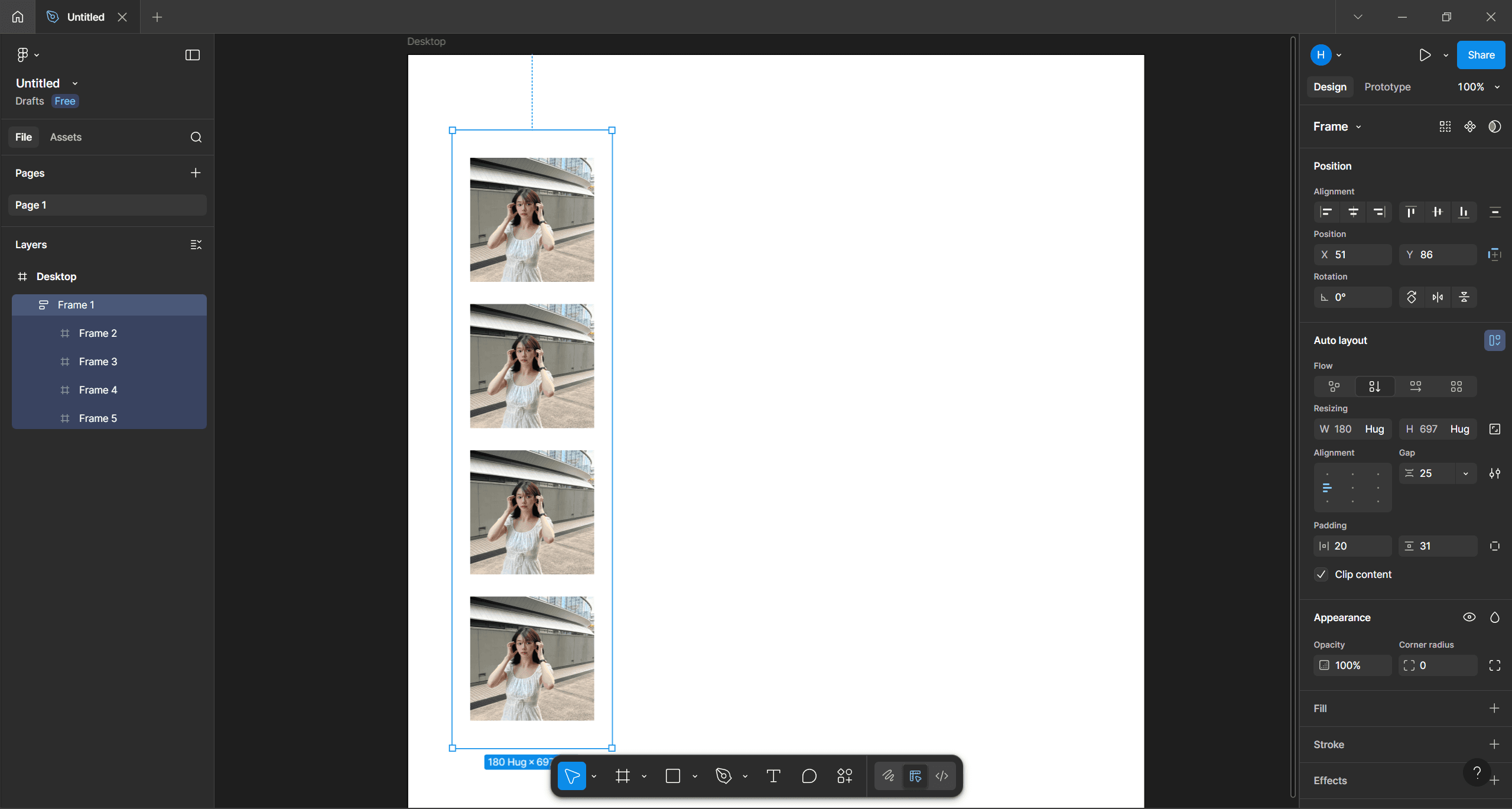Toggle Appearance visibility with the eye icon

[x=1469, y=617]
